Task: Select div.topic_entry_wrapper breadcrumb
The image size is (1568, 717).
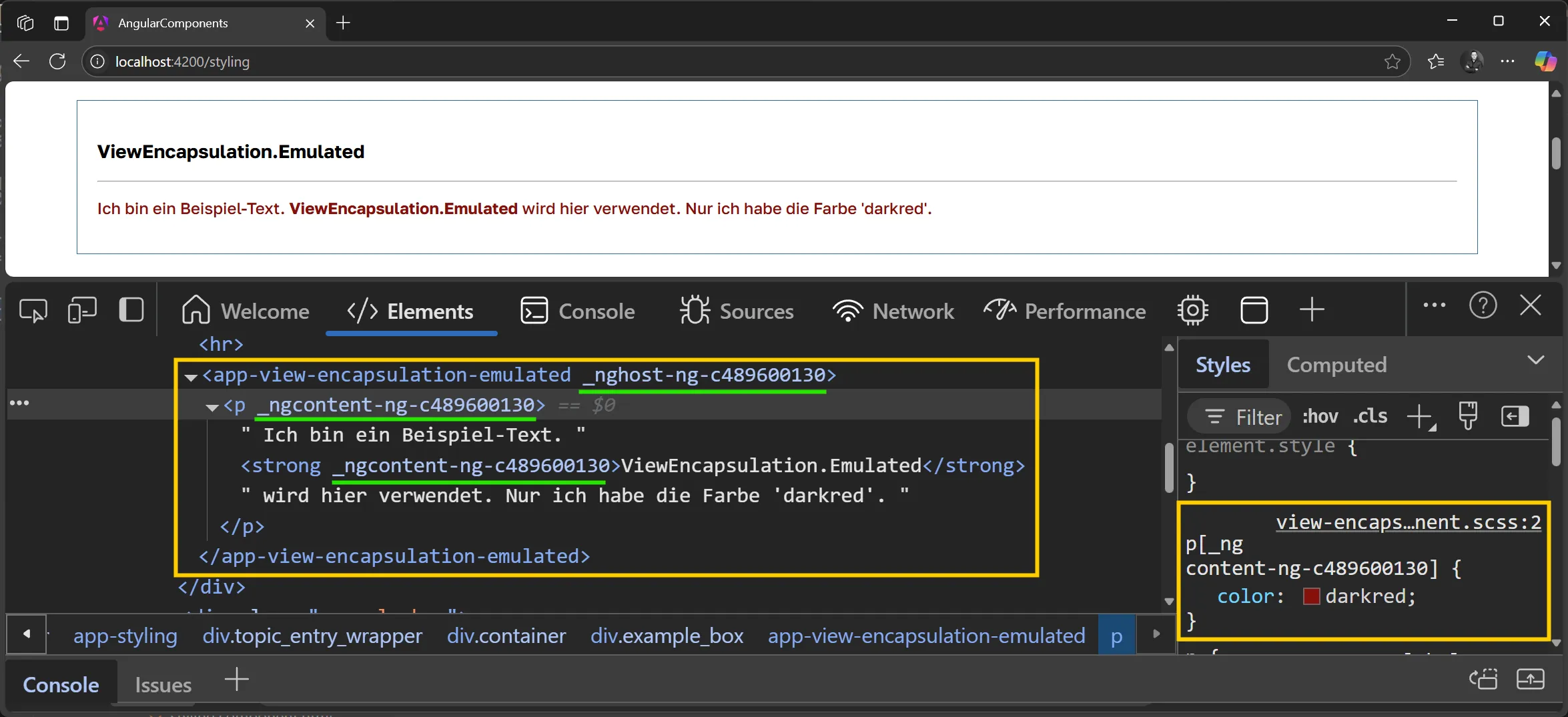Action: (312, 636)
